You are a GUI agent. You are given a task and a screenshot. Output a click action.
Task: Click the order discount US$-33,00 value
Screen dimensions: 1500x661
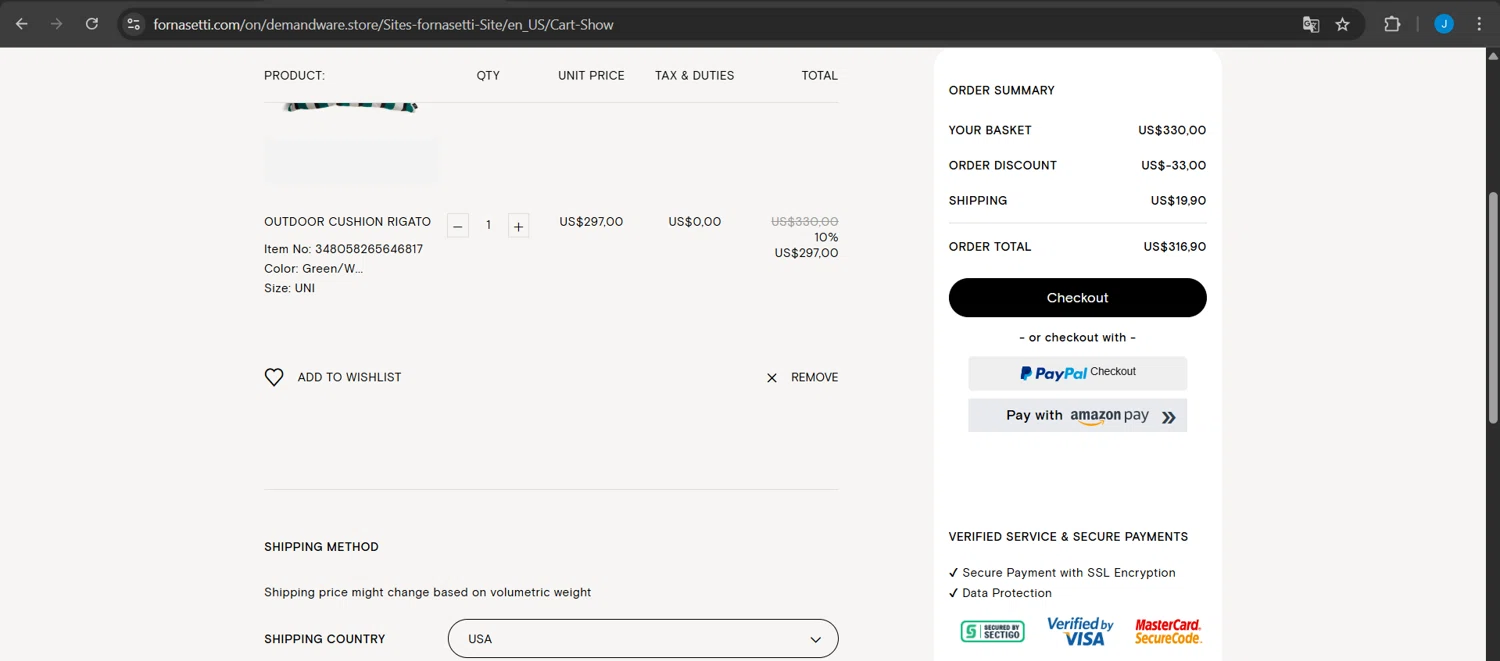[1173, 166]
